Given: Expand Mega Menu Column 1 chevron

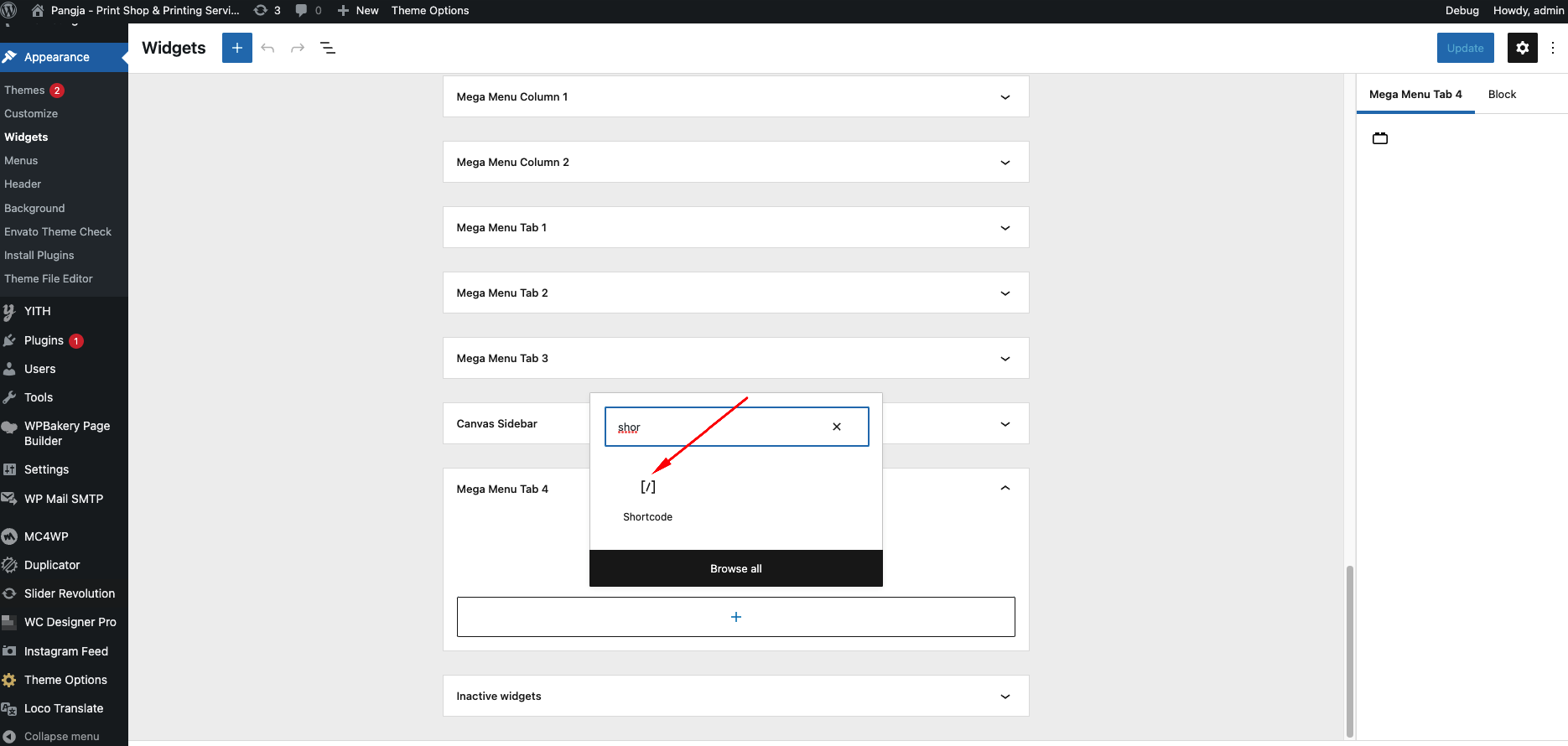Looking at the screenshot, I should pos(1005,97).
